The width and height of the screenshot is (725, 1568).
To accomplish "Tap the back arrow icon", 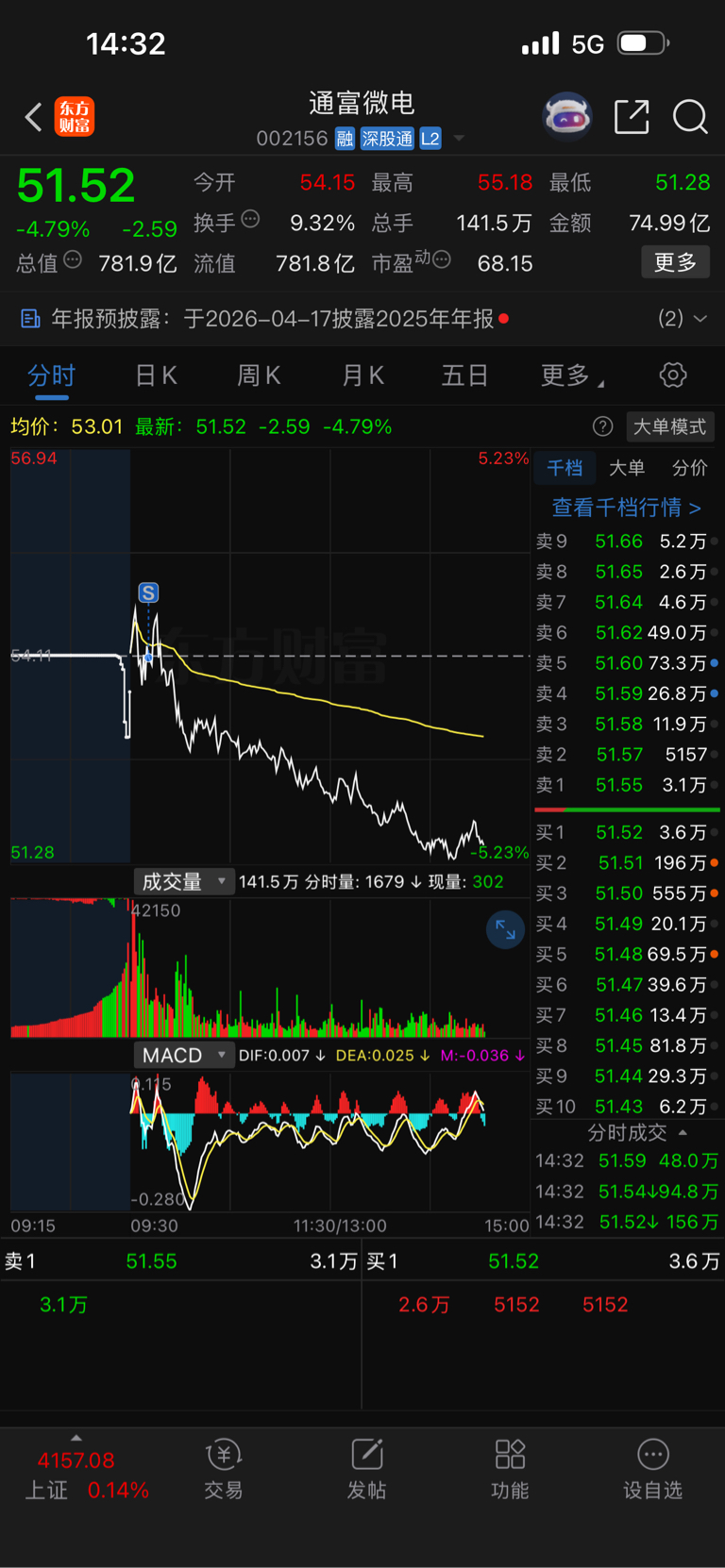I will (x=34, y=117).
